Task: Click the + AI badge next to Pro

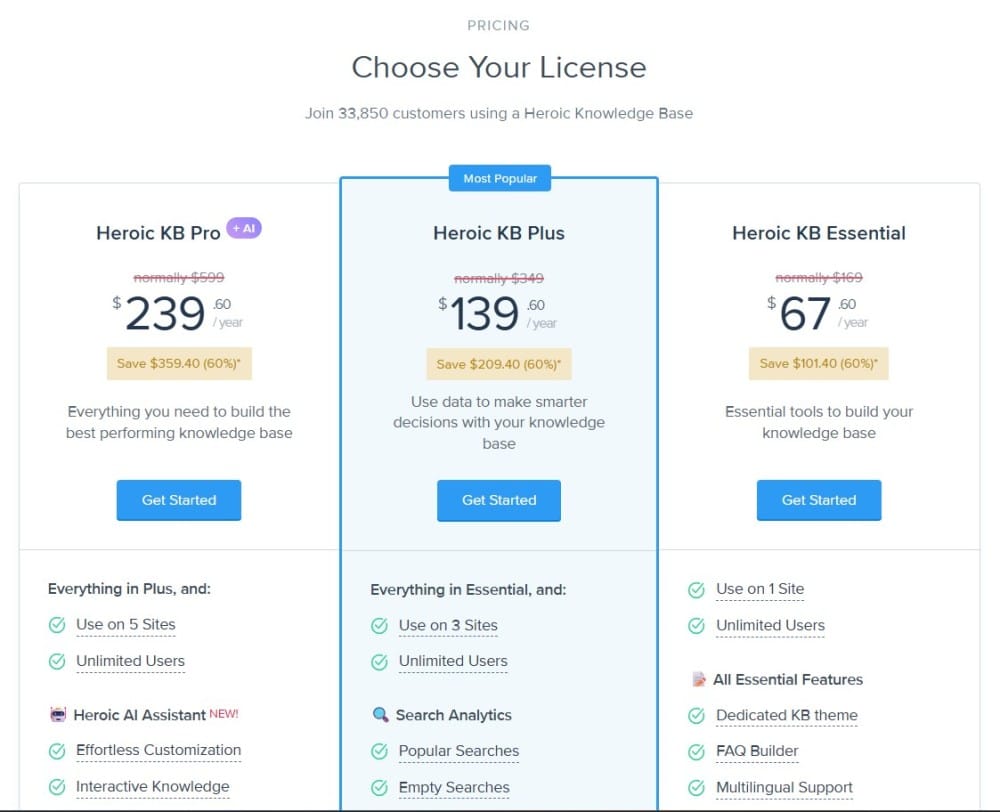Action: pyautogui.click(x=244, y=228)
